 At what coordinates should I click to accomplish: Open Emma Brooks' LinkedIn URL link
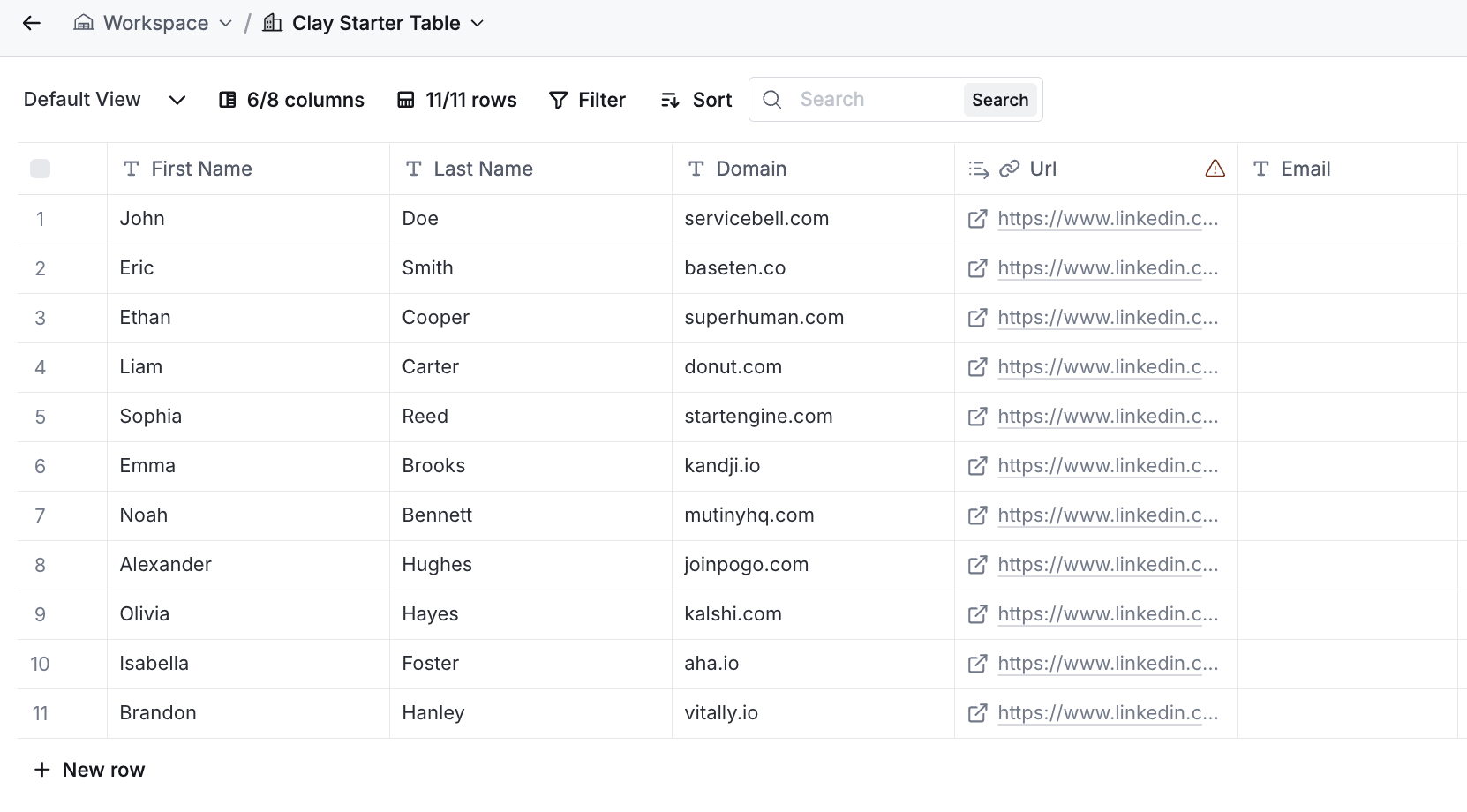[x=1107, y=466]
